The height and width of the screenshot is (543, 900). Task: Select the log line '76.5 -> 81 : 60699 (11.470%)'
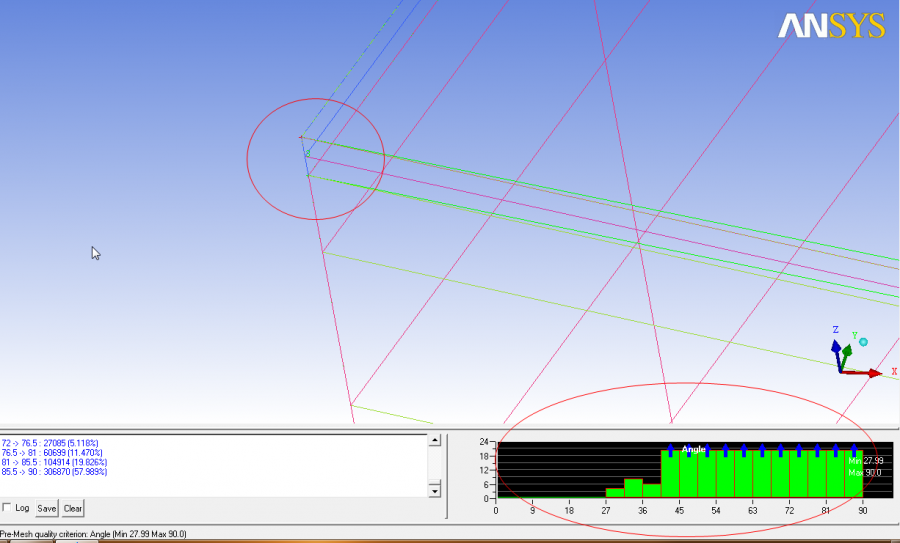tap(52, 453)
